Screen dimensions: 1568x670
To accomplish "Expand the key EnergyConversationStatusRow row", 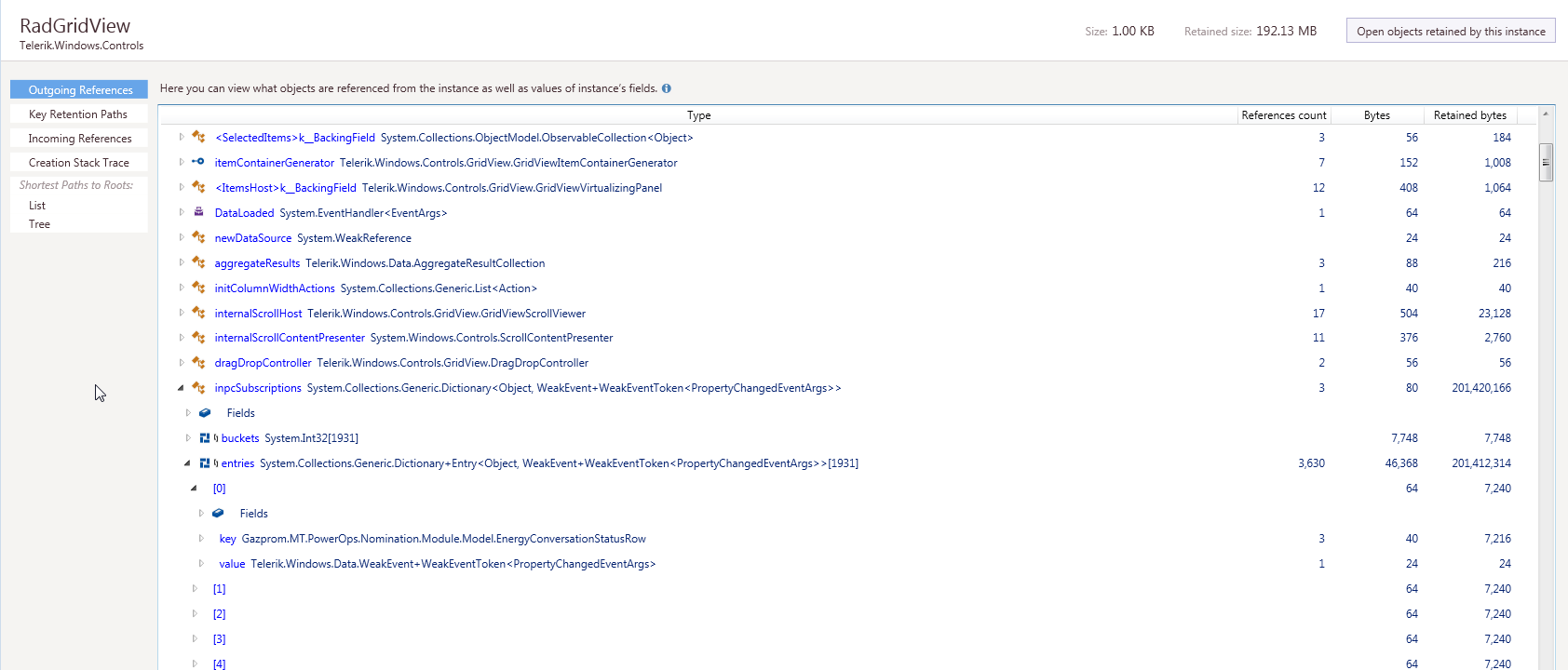I will coord(201,538).
